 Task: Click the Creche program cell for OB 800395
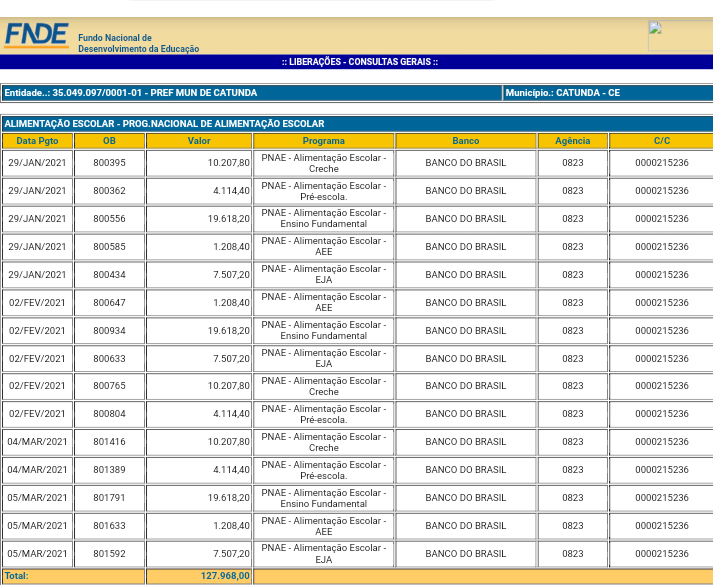click(323, 163)
